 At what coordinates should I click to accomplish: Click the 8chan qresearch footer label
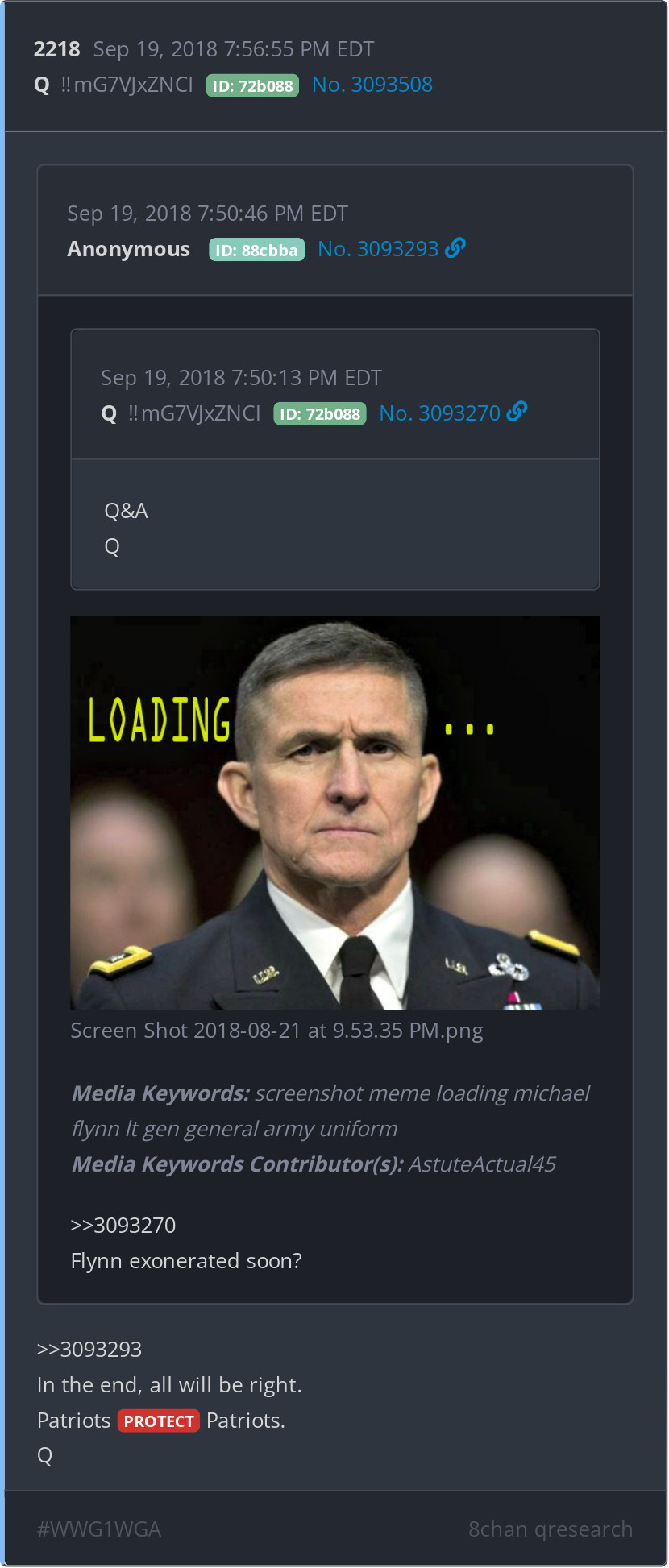551,1529
